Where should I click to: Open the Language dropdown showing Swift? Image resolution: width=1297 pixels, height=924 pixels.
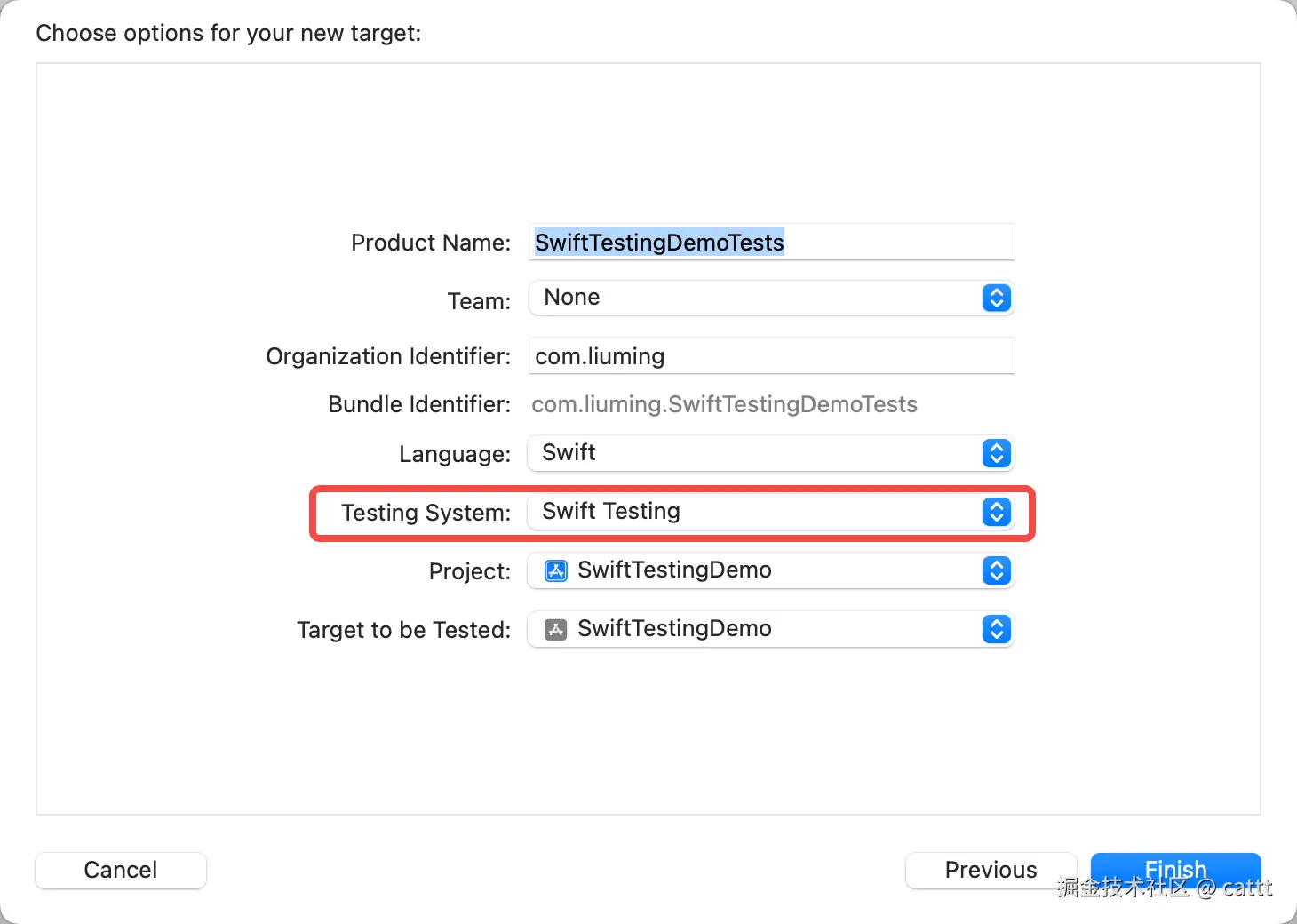tap(755, 453)
